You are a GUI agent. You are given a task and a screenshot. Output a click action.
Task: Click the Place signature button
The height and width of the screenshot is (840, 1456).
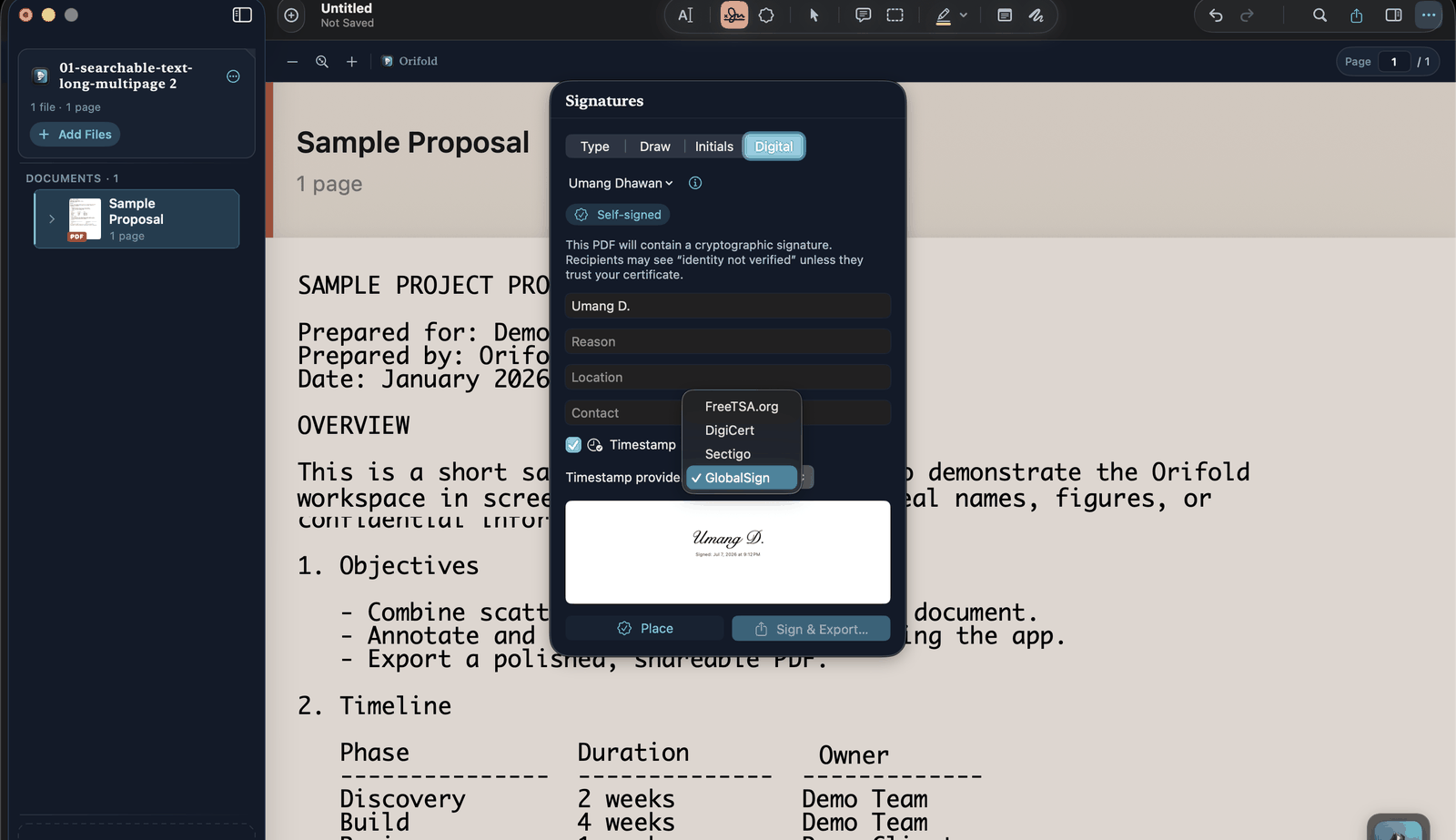click(x=644, y=629)
